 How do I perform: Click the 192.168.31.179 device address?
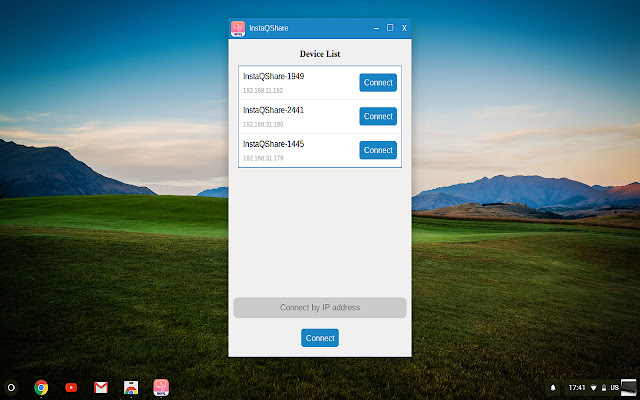pos(263,158)
